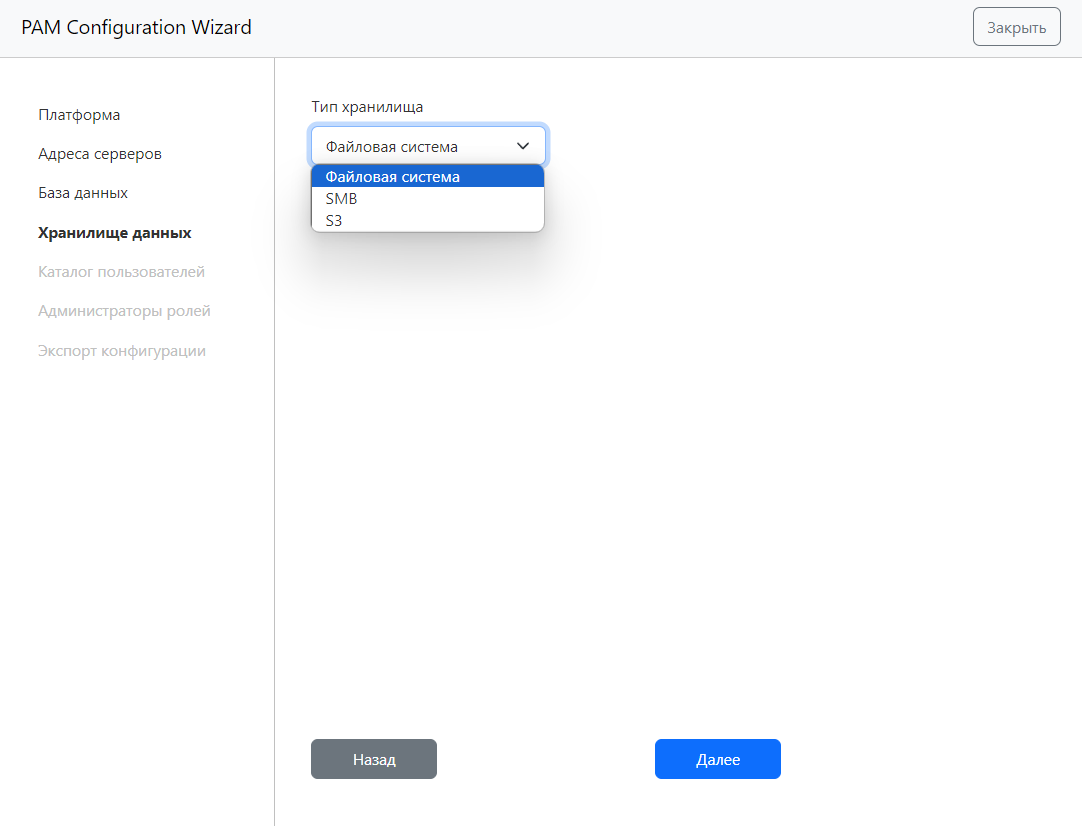Viewport: 1082px width, 826px height.
Task: Switch to the База данных step
Action: tap(83, 193)
